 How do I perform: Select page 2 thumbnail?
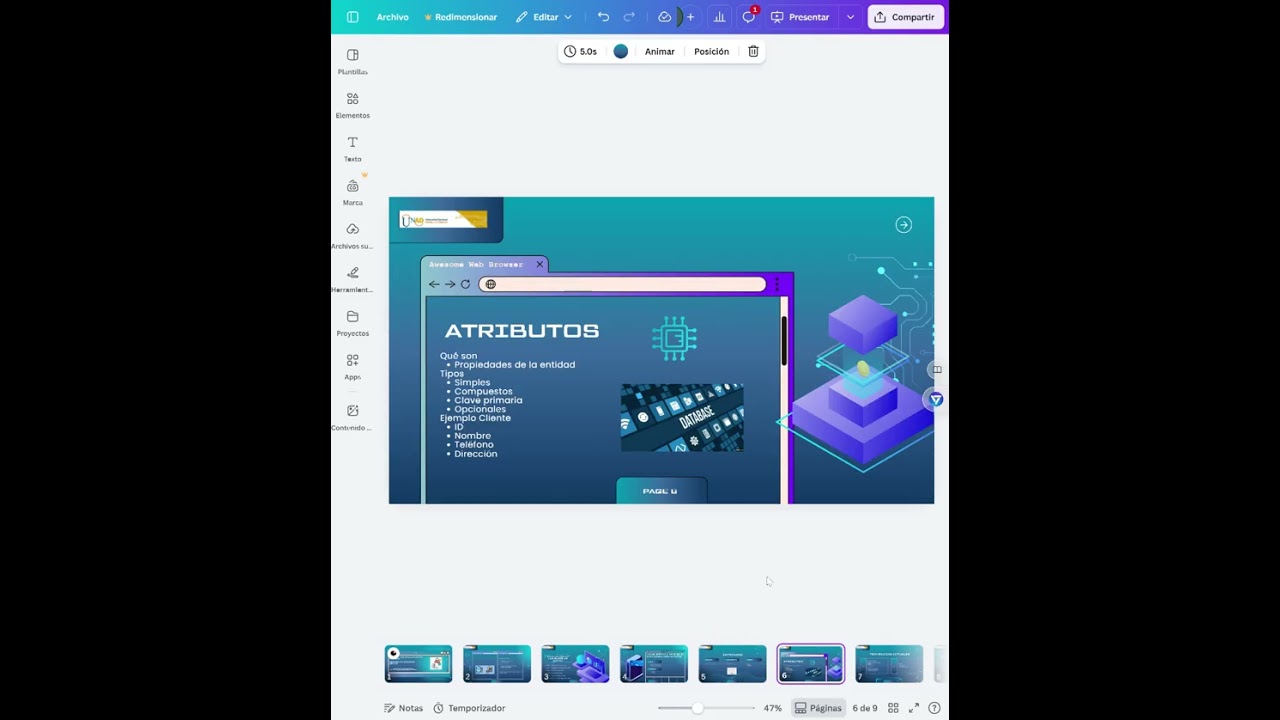497,664
